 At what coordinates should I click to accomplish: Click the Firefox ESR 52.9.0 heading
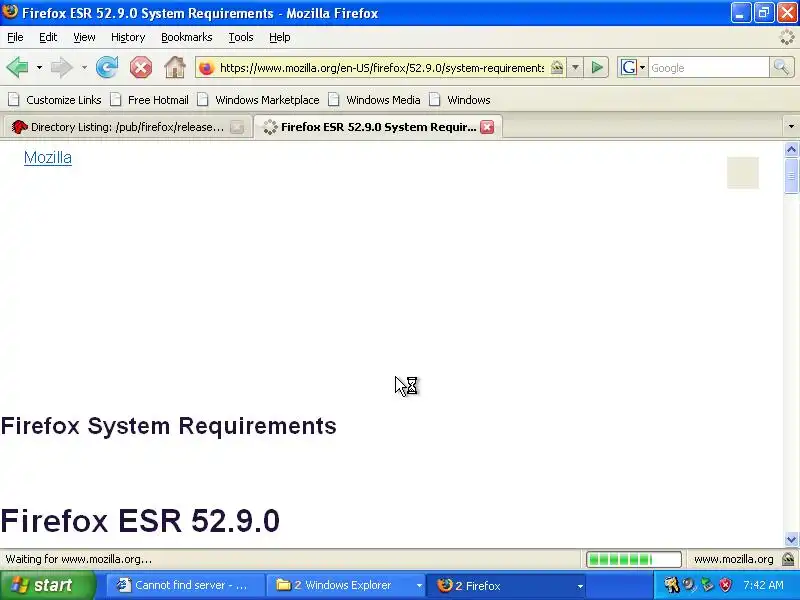(x=140, y=521)
